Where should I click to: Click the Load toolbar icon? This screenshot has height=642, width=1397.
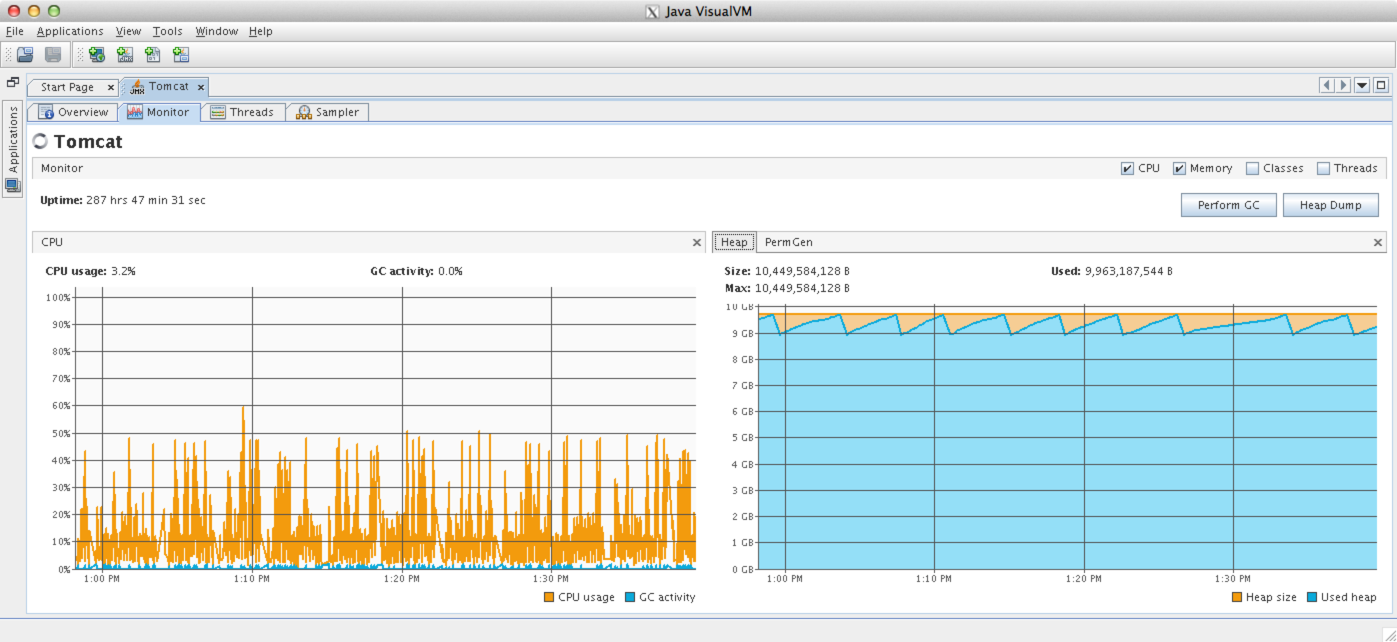[25, 55]
